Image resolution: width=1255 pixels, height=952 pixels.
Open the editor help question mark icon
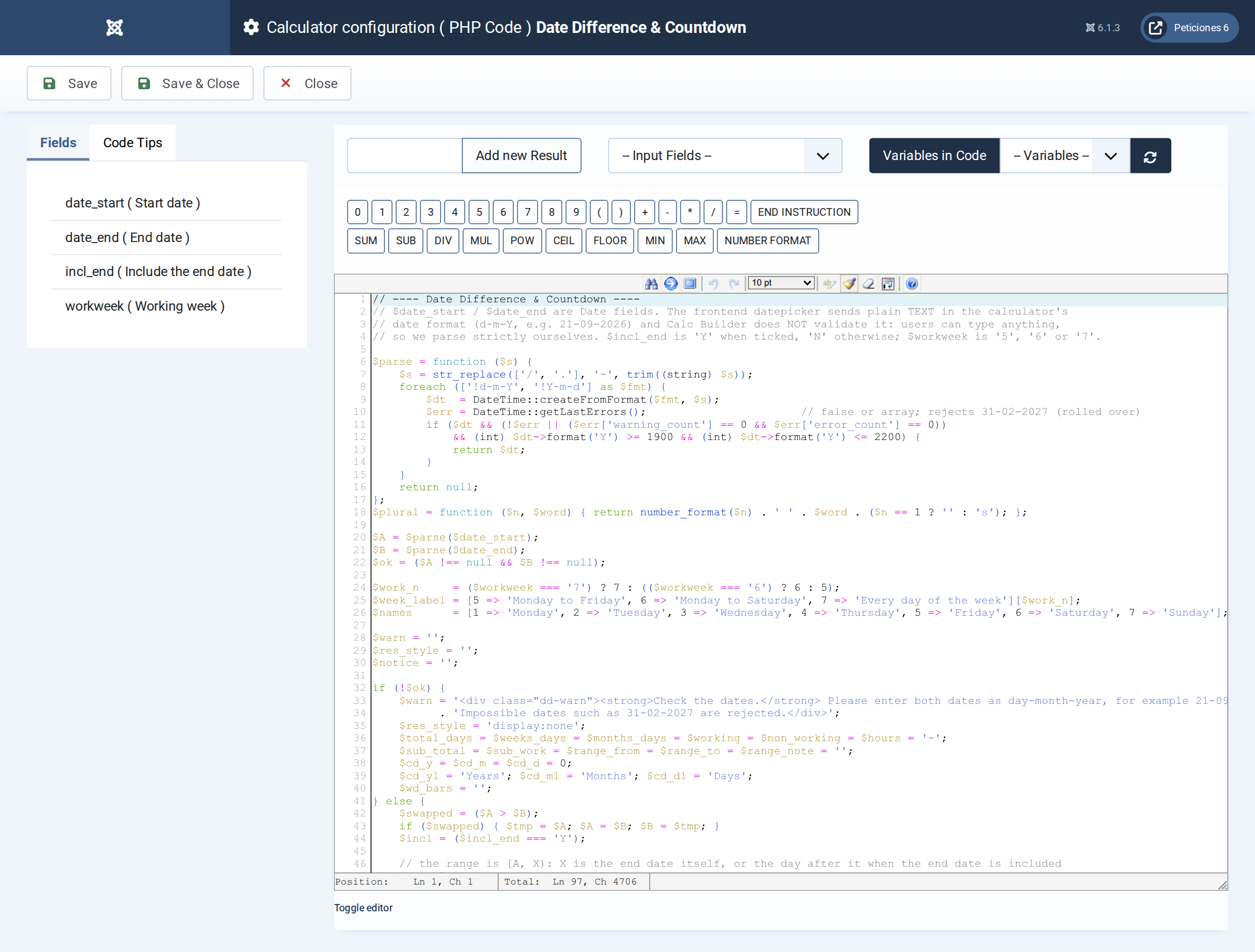point(912,284)
